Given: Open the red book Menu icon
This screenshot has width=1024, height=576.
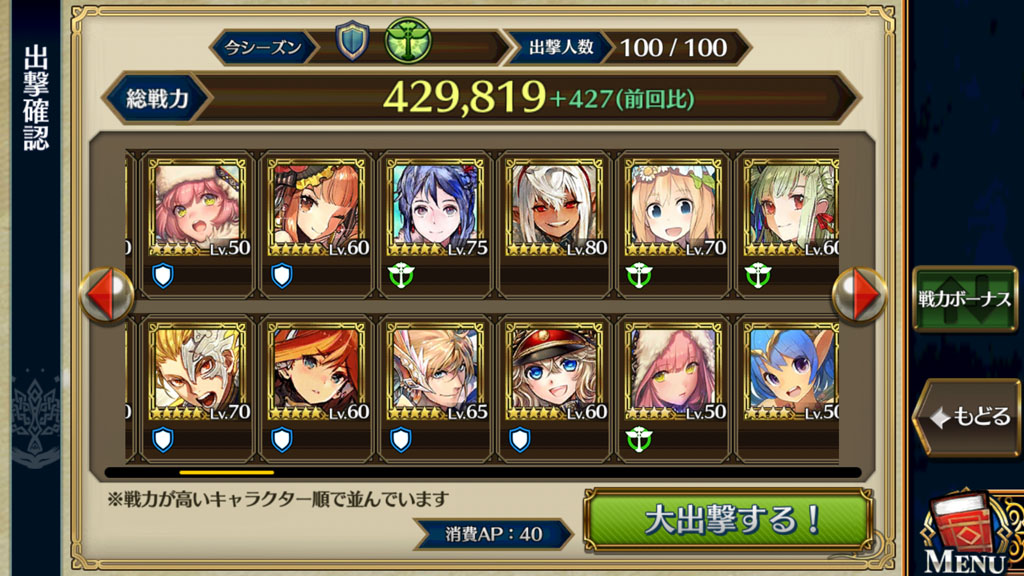Looking at the screenshot, I should (x=968, y=535).
